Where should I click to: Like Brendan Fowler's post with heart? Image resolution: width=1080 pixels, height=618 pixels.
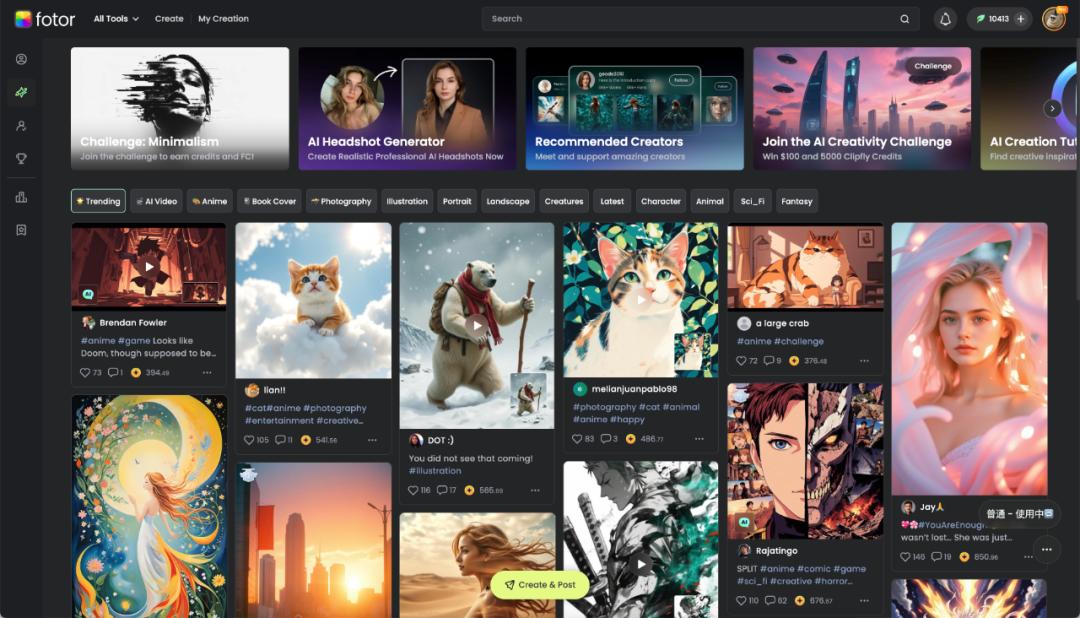(x=85, y=372)
